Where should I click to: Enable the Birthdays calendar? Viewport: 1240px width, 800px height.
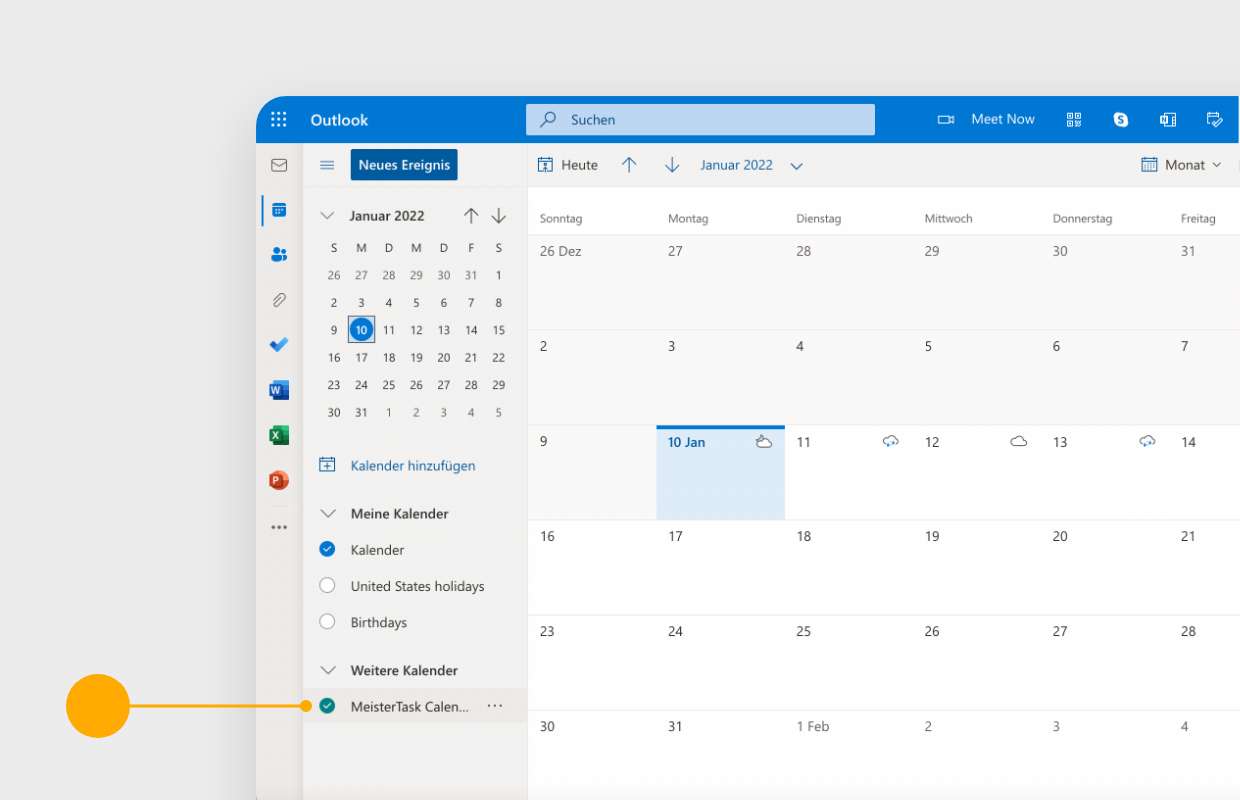click(327, 621)
